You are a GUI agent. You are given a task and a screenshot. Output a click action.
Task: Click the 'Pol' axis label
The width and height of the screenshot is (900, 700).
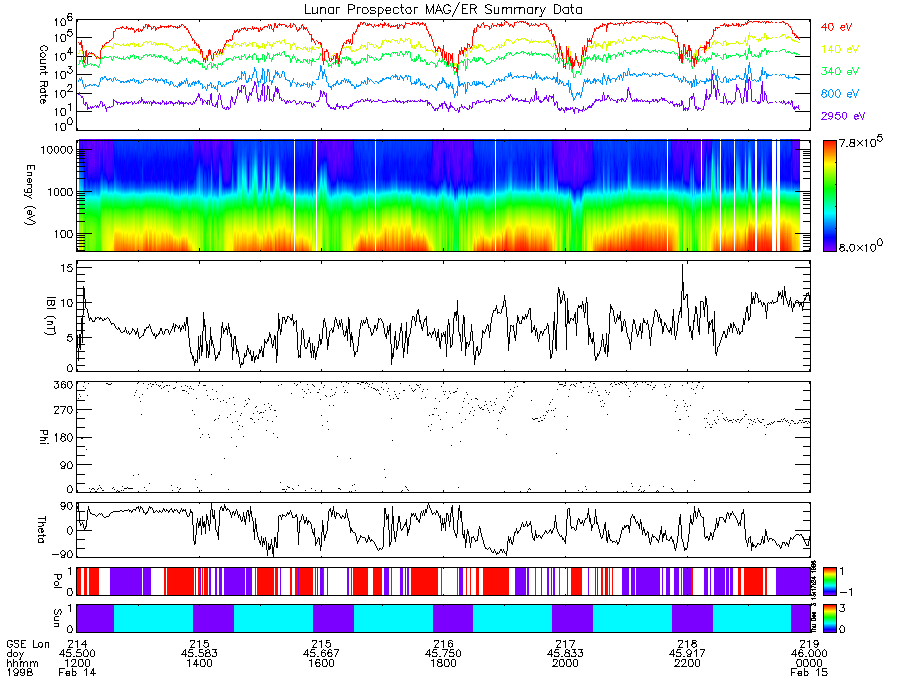click(57, 581)
